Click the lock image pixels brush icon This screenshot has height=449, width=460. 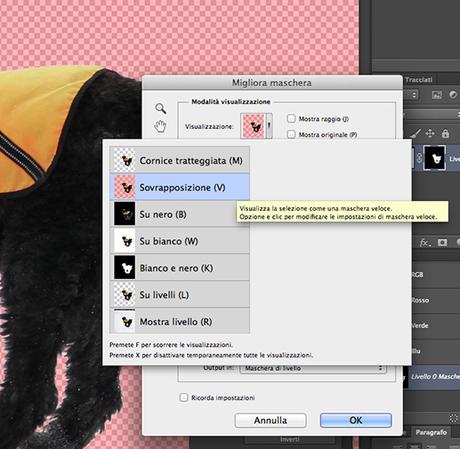pos(415,134)
